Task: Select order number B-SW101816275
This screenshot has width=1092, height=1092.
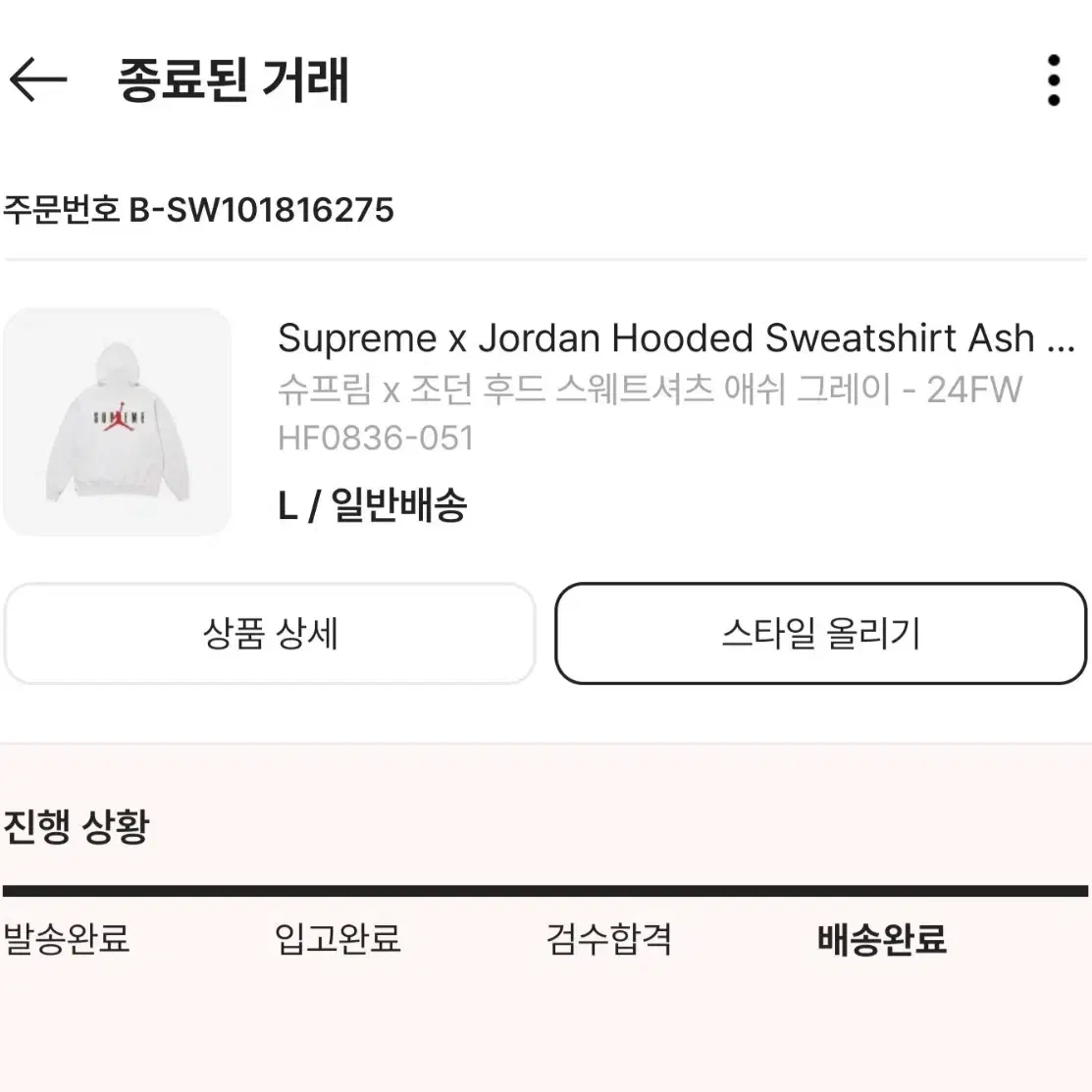Action: click(262, 210)
